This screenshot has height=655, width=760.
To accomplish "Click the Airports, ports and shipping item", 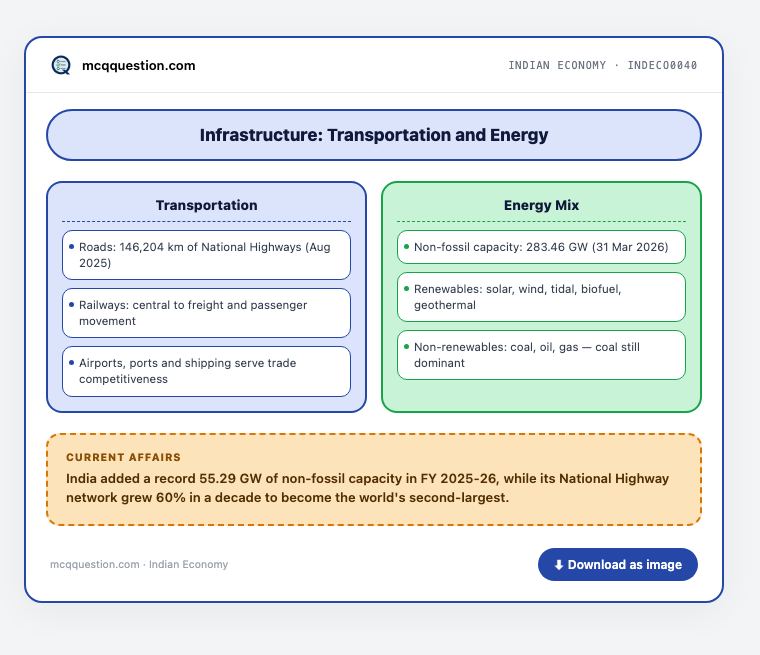I will (206, 371).
